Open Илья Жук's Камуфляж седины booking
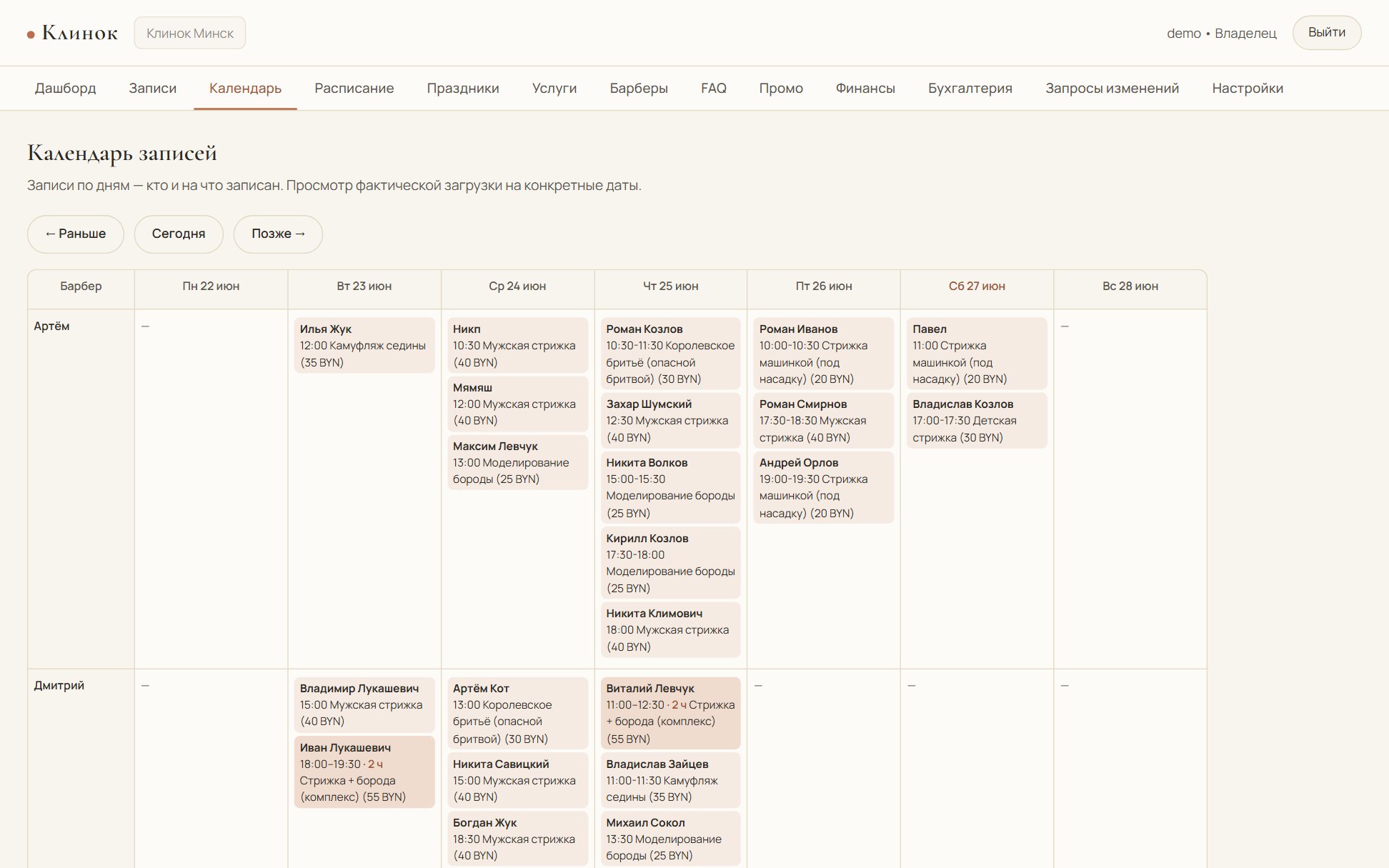 click(364, 346)
